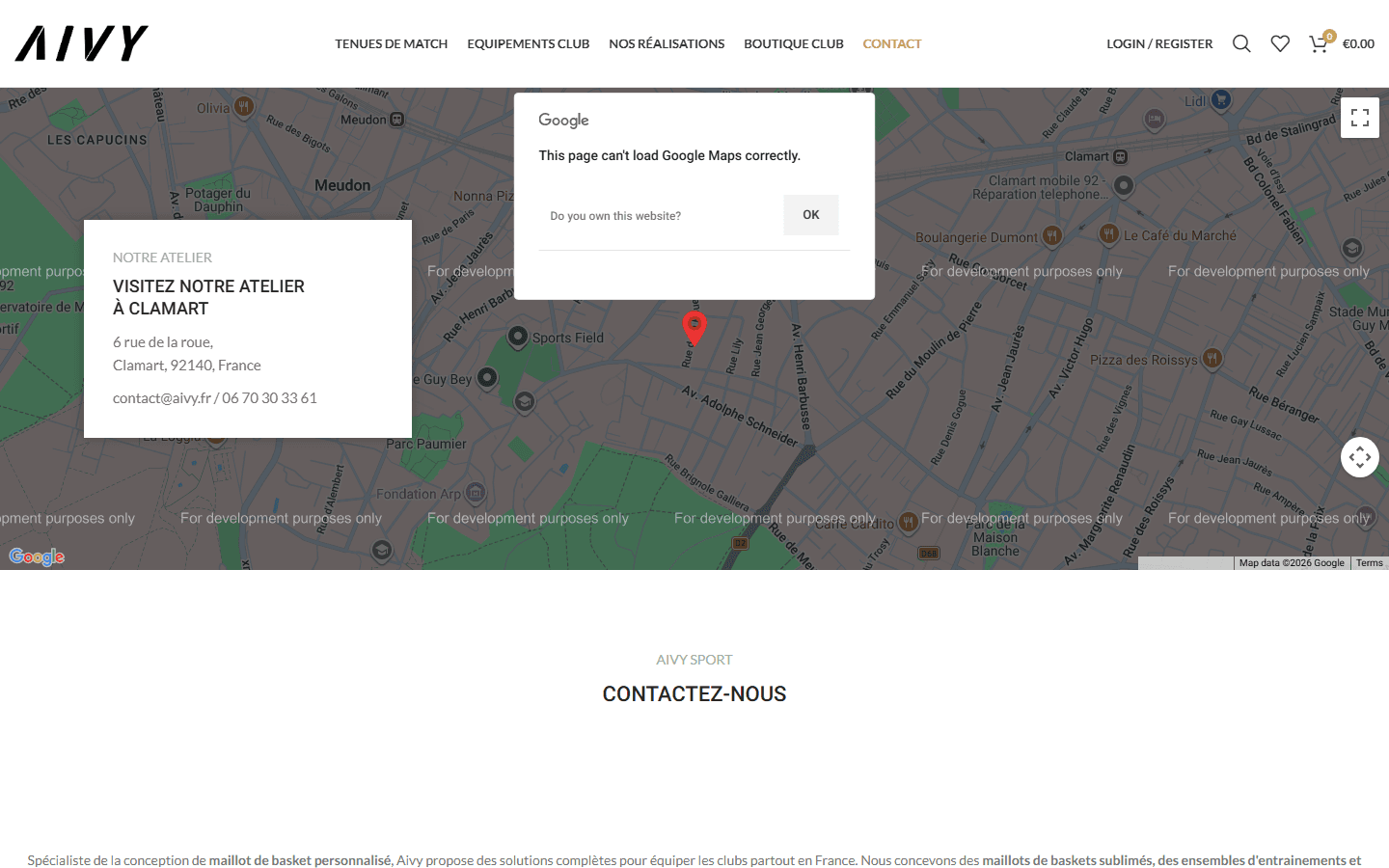The height and width of the screenshot is (868, 1389).
Task: Click the 'NOTRE ATELIER' label
Action: pyautogui.click(x=162, y=258)
